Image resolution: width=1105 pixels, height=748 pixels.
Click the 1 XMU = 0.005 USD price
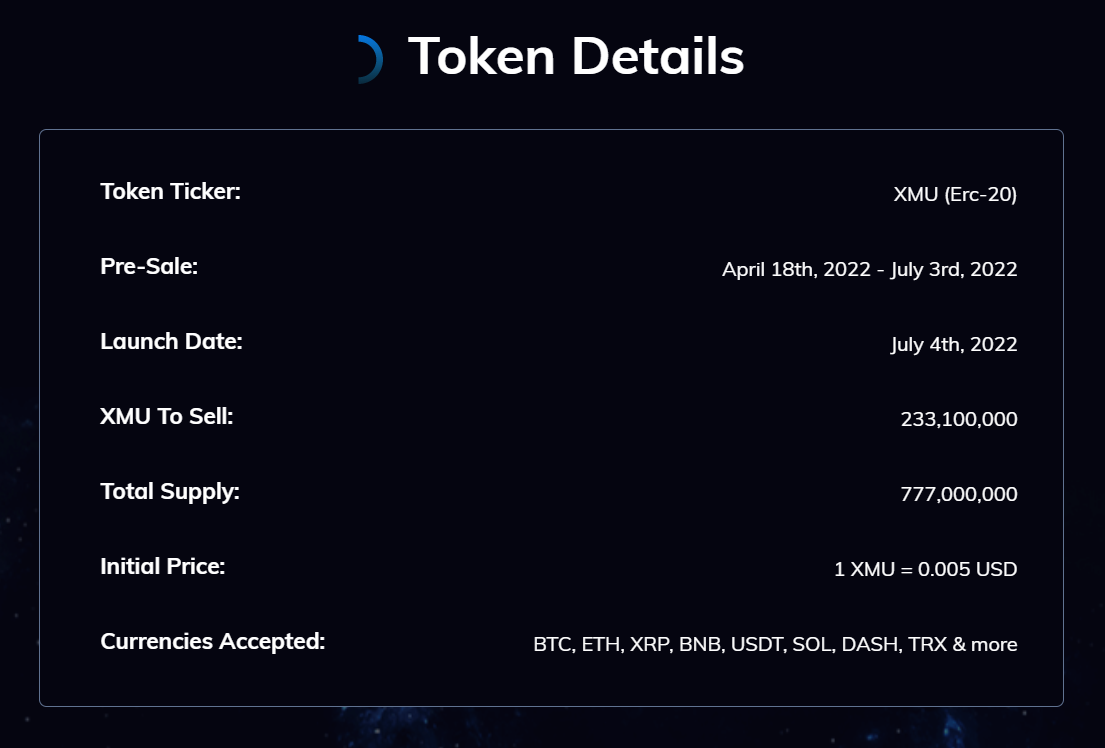pyautogui.click(x=926, y=569)
